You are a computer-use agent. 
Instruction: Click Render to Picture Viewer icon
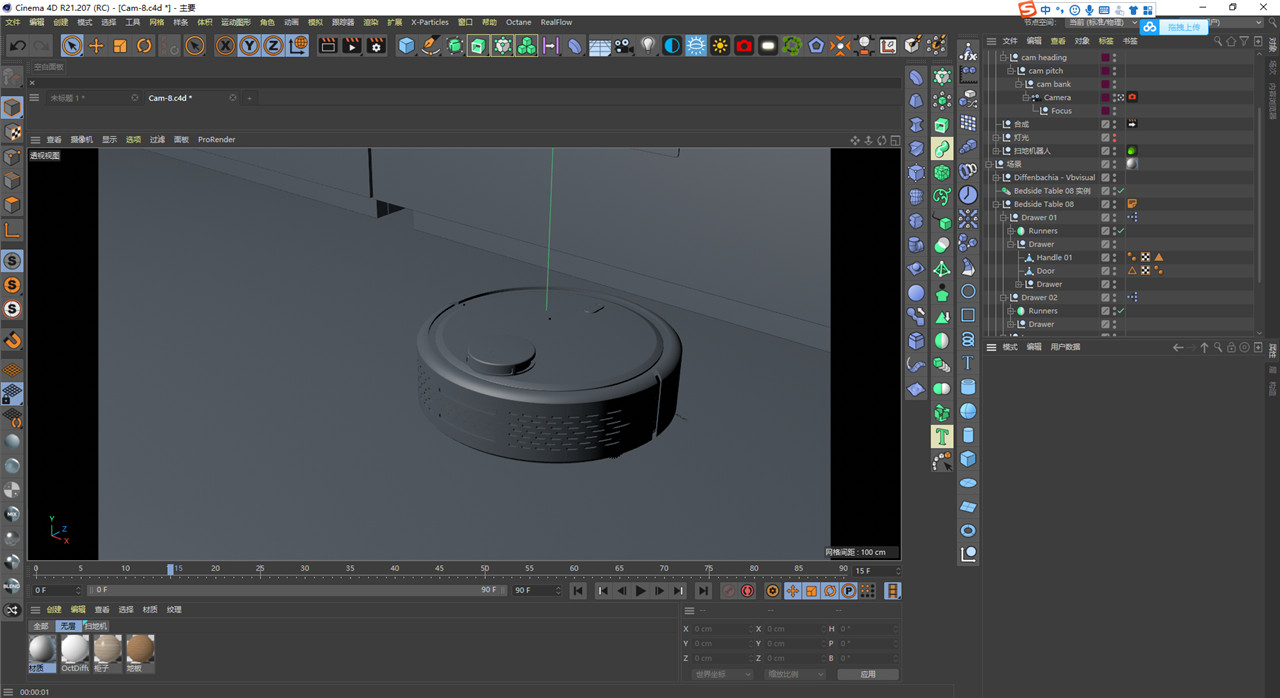coord(352,45)
